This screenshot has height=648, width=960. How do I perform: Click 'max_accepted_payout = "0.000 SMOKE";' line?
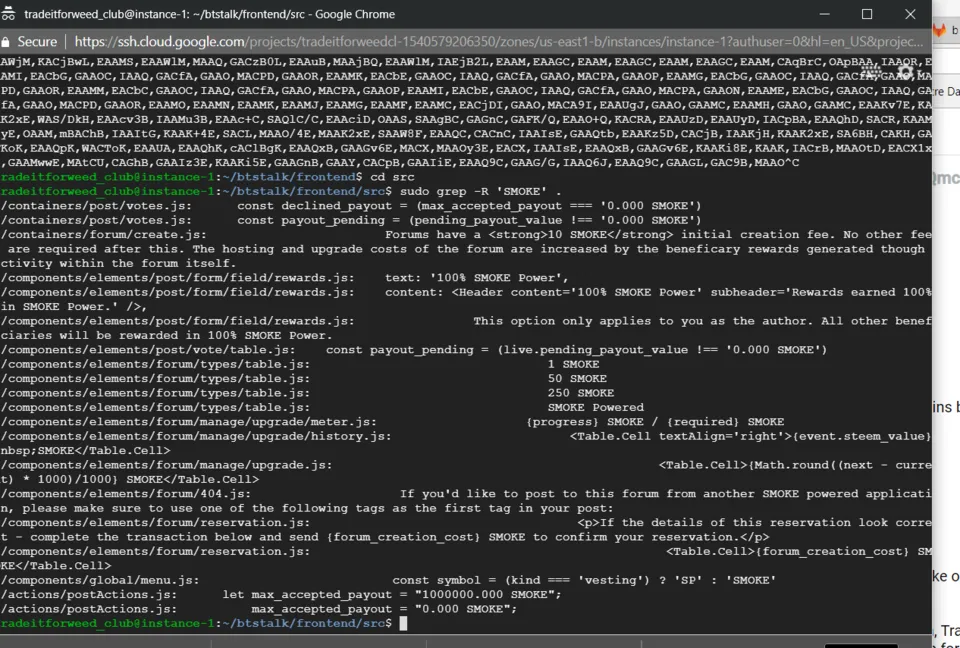pyautogui.click(x=384, y=609)
